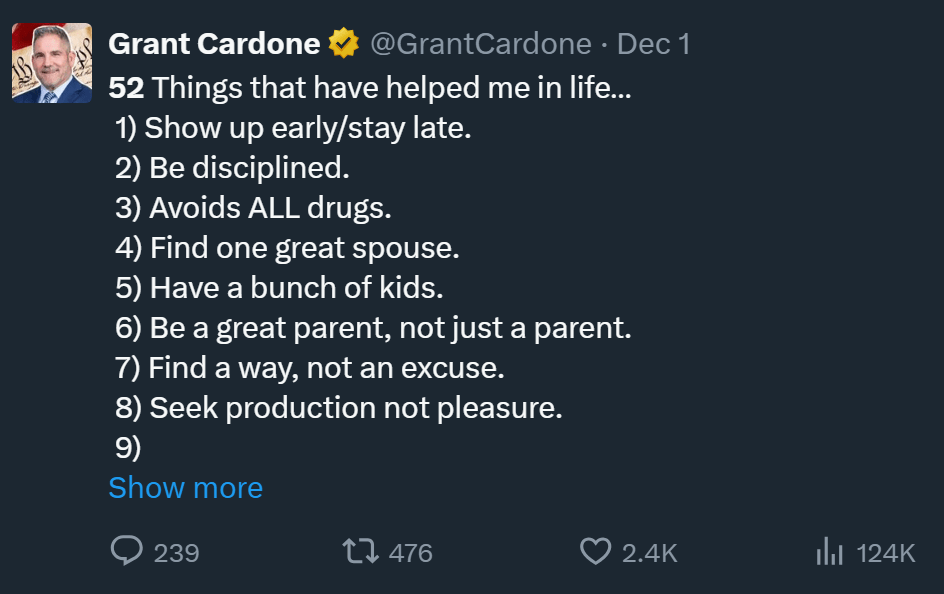Image resolution: width=944 pixels, height=594 pixels.
Task: Click the reply speech bubble icon
Action: (x=126, y=552)
